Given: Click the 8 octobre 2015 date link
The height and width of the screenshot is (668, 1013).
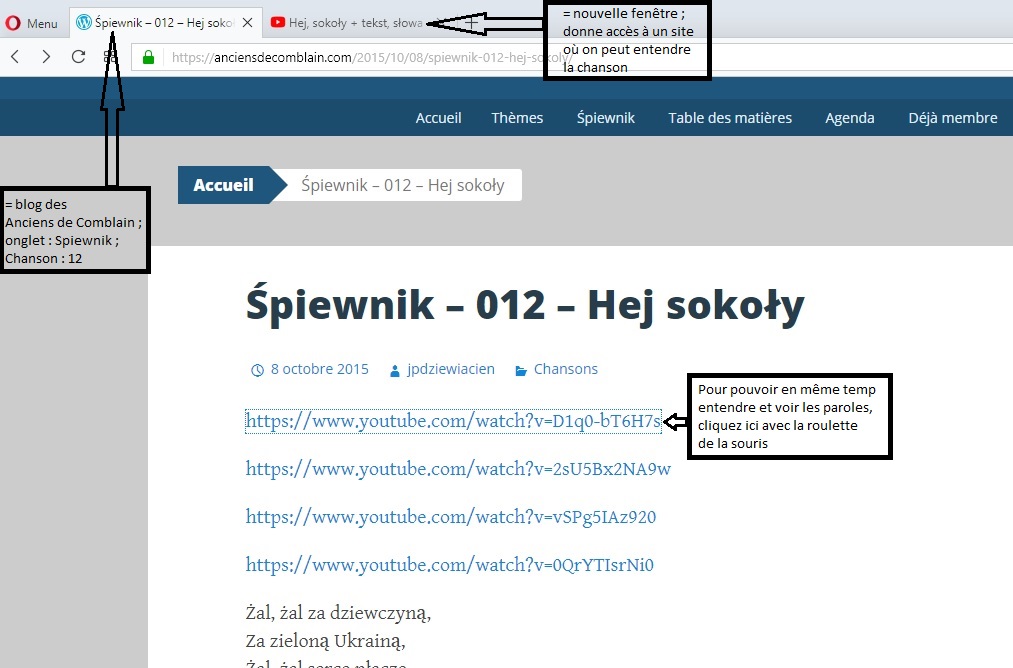Looking at the screenshot, I should (319, 369).
